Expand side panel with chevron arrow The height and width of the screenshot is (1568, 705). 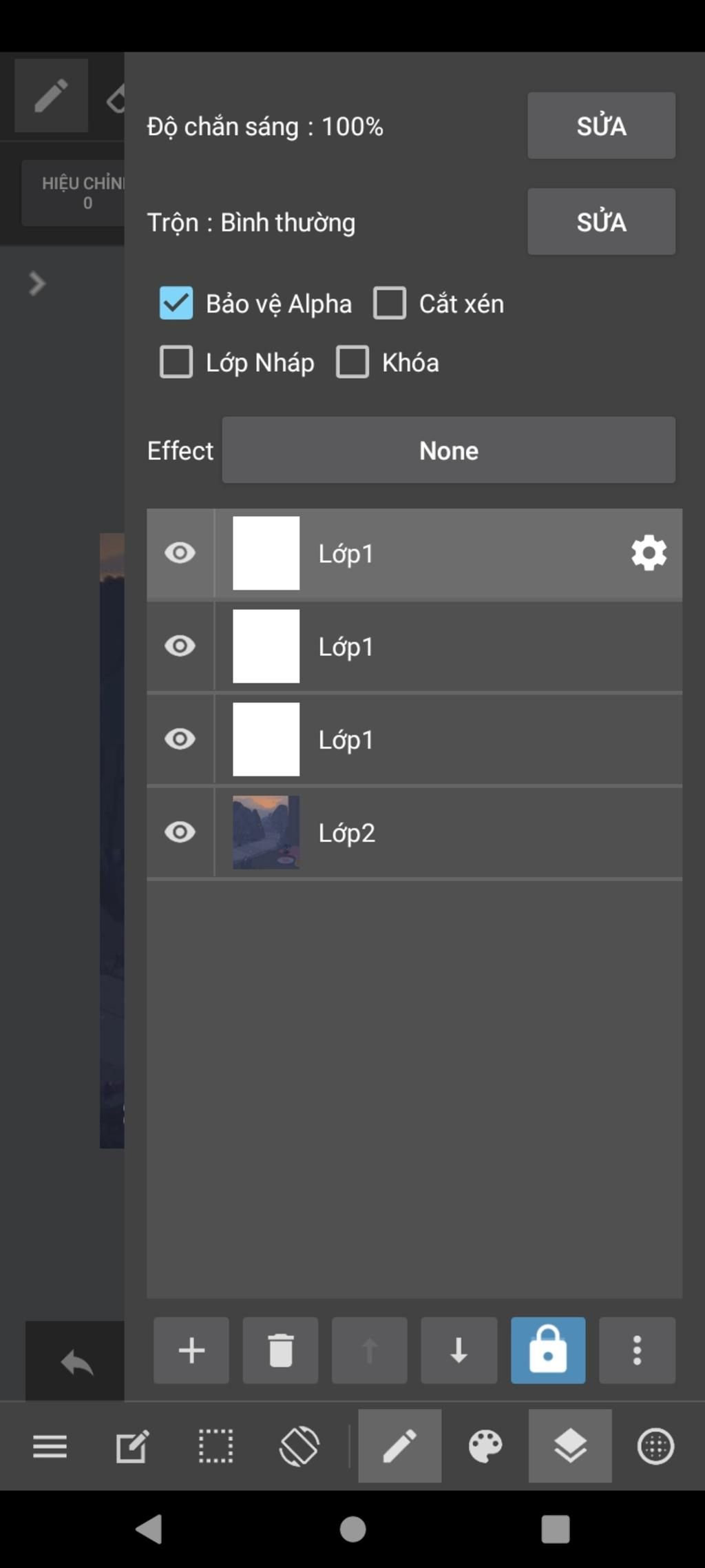tap(37, 283)
